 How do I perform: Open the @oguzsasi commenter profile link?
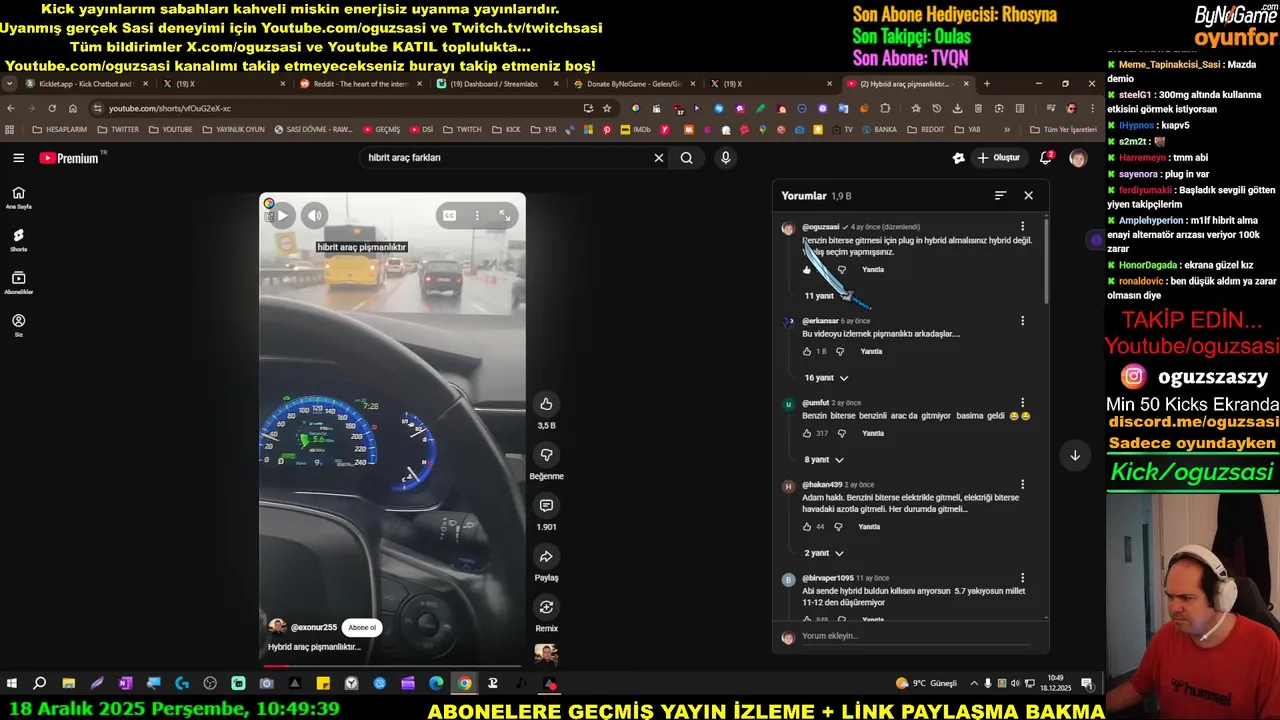(x=820, y=227)
